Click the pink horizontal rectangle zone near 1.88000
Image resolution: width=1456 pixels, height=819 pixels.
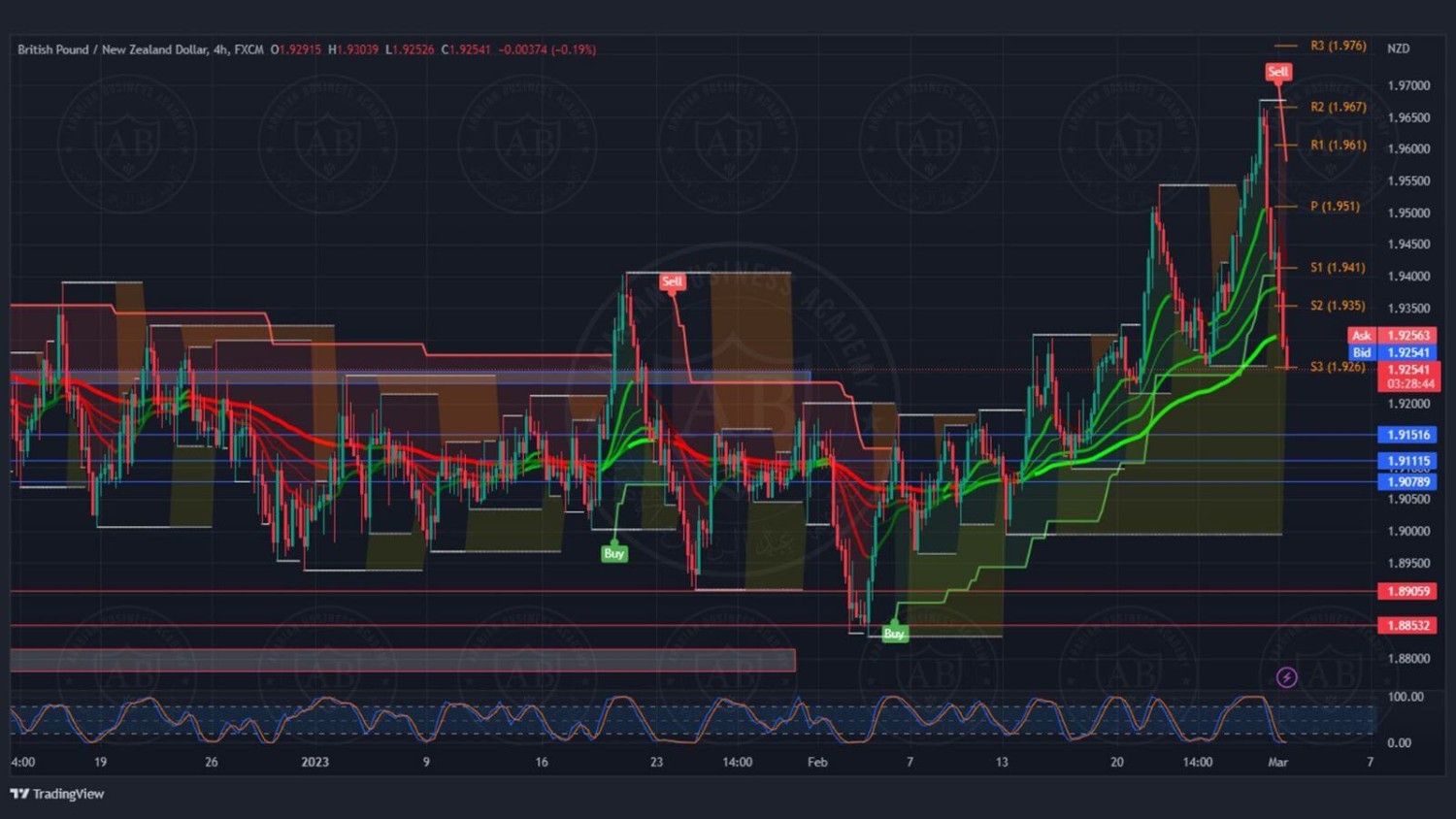pos(403,661)
